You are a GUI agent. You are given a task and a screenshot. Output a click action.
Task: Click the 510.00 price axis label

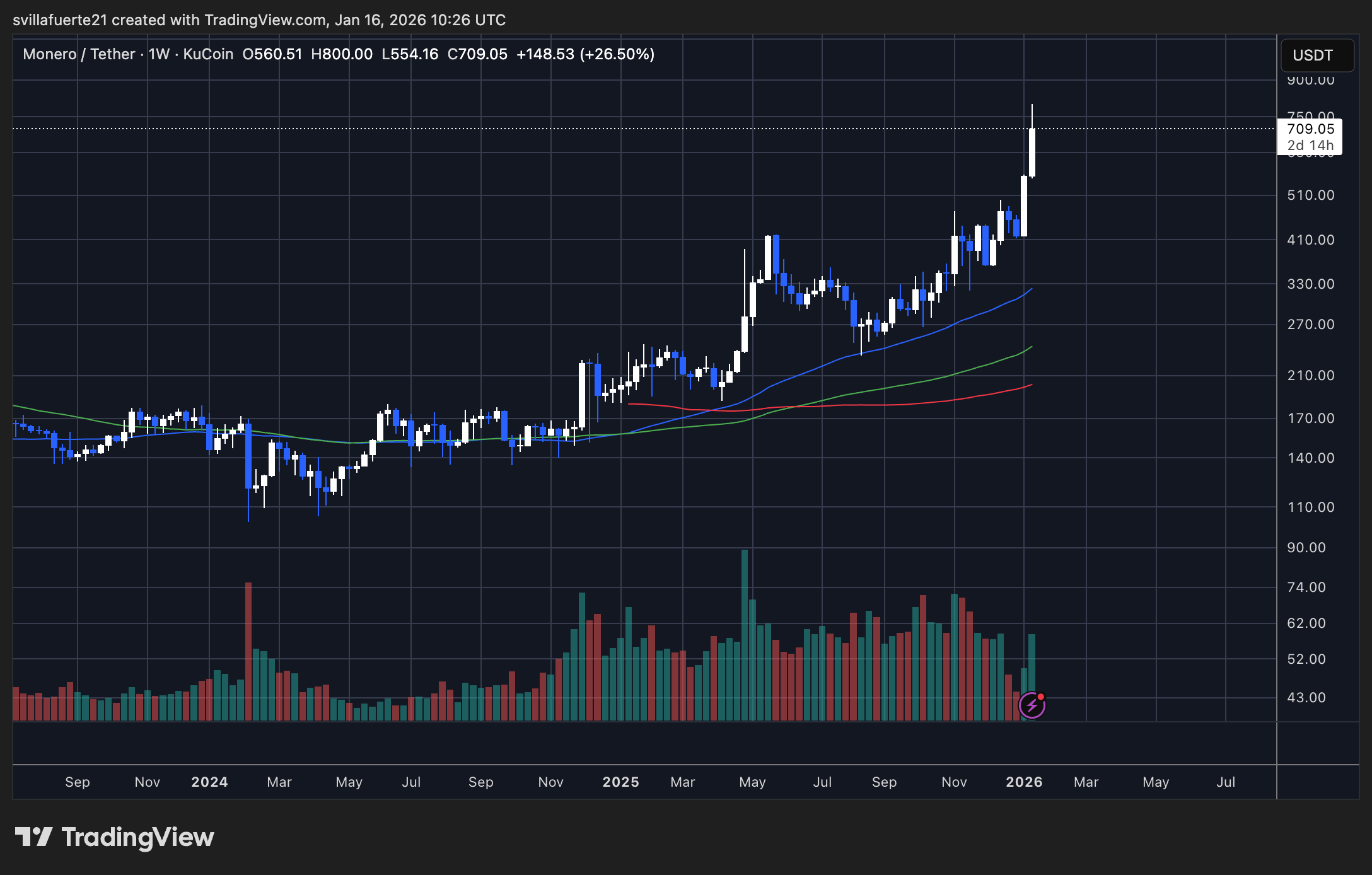tap(1310, 195)
